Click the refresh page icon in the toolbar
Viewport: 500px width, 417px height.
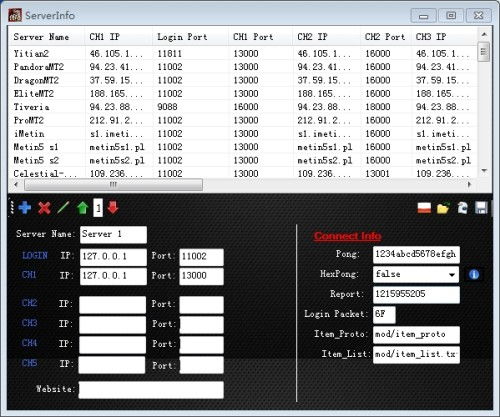[462, 208]
